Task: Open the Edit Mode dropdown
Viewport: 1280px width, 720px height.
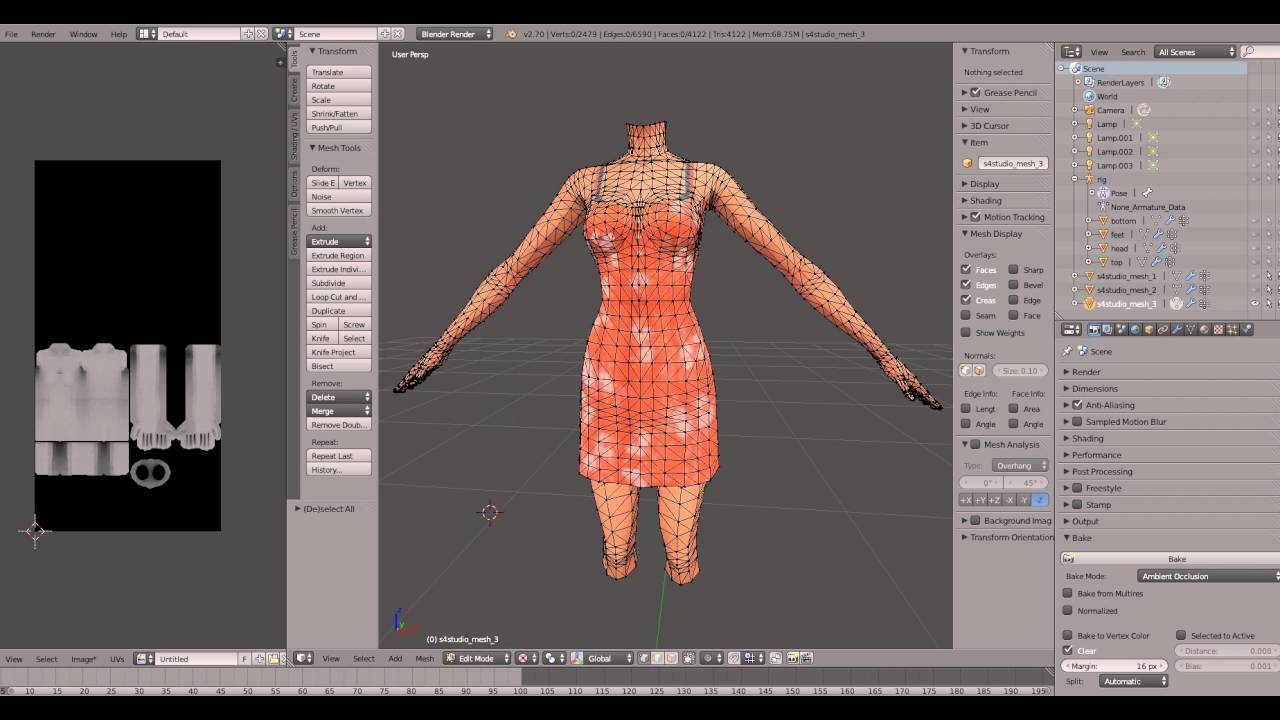Action: click(x=477, y=658)
